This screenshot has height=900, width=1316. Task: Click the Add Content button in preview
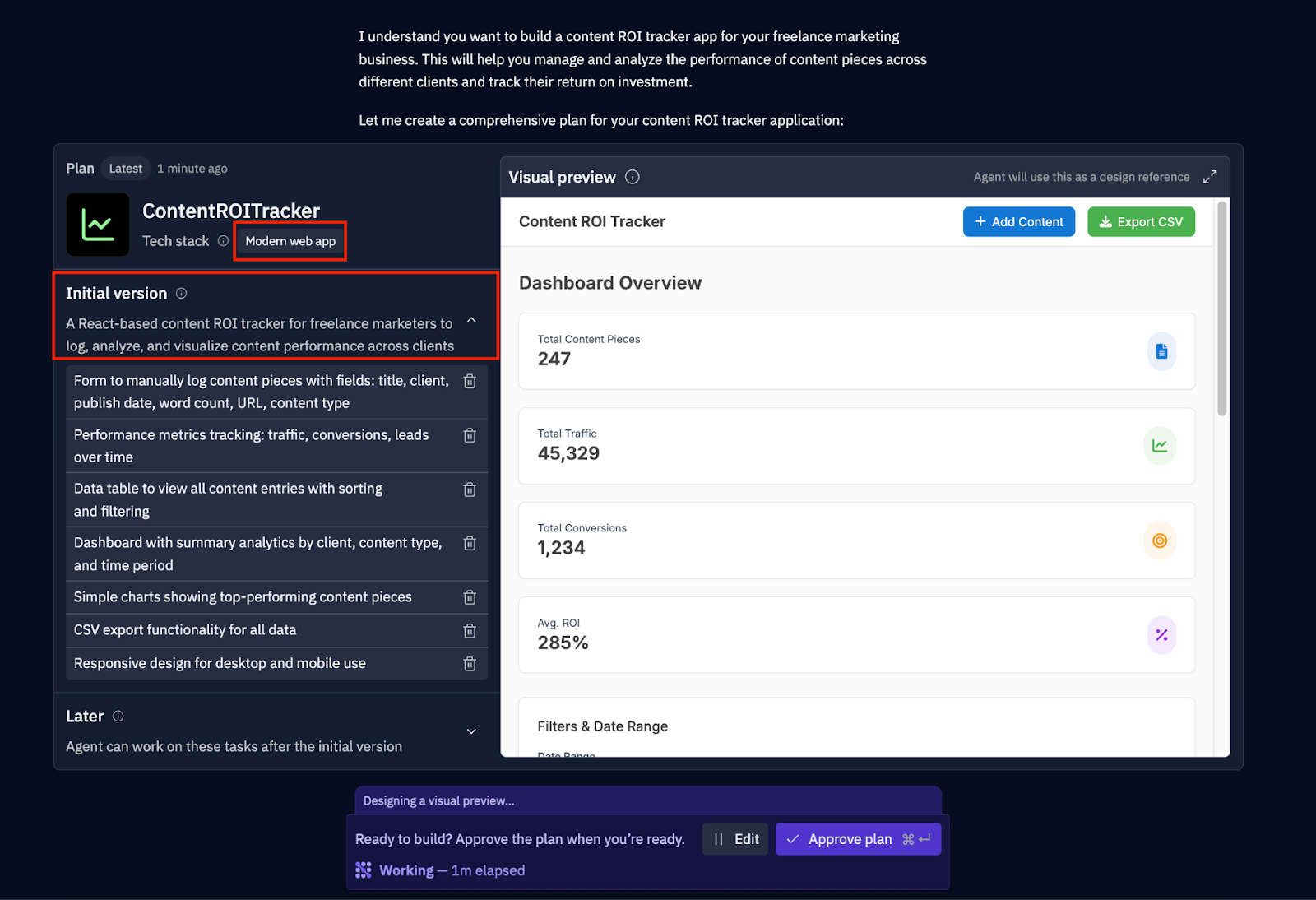tap(1019, 222)
